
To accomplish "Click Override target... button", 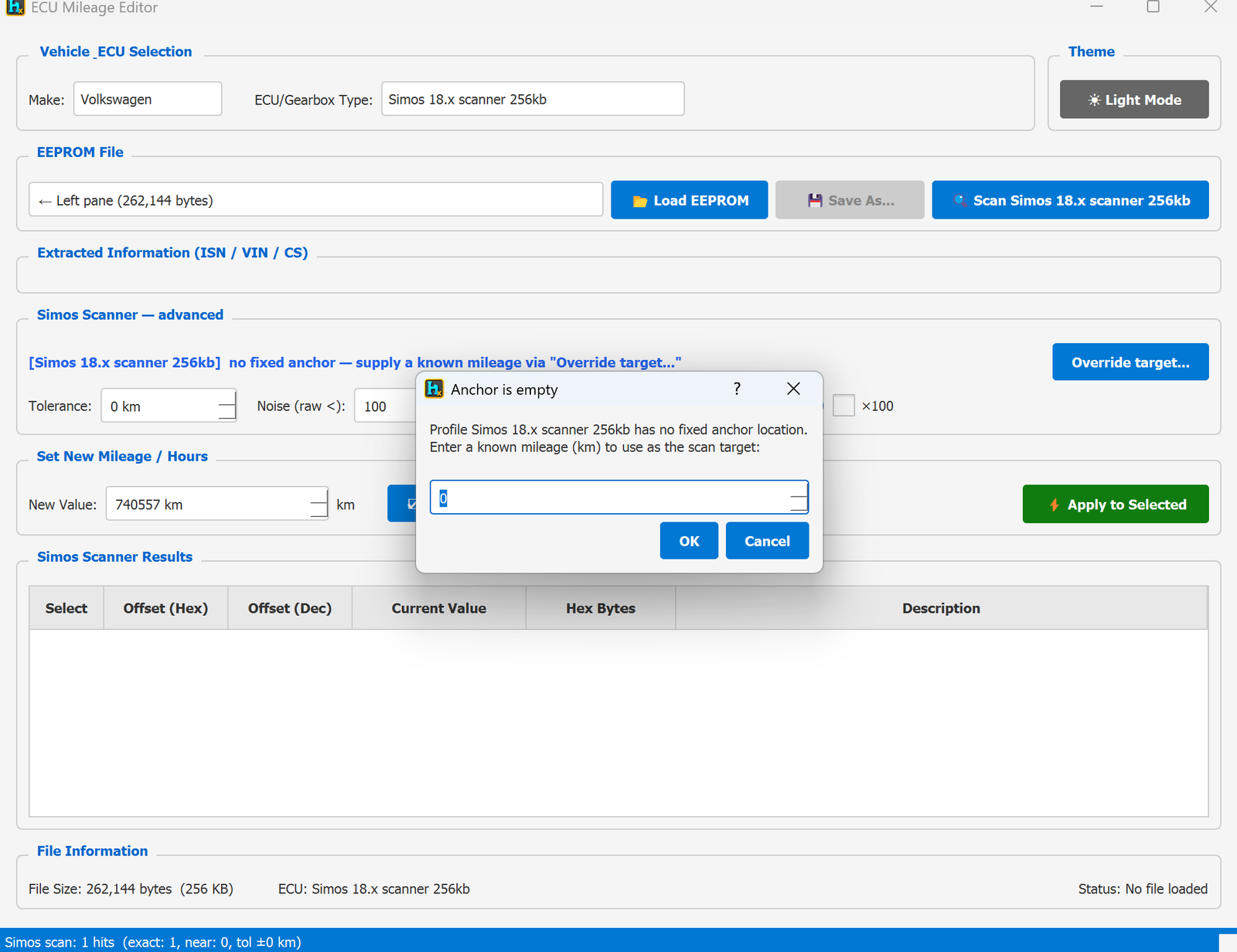I will click(1130, 362).
